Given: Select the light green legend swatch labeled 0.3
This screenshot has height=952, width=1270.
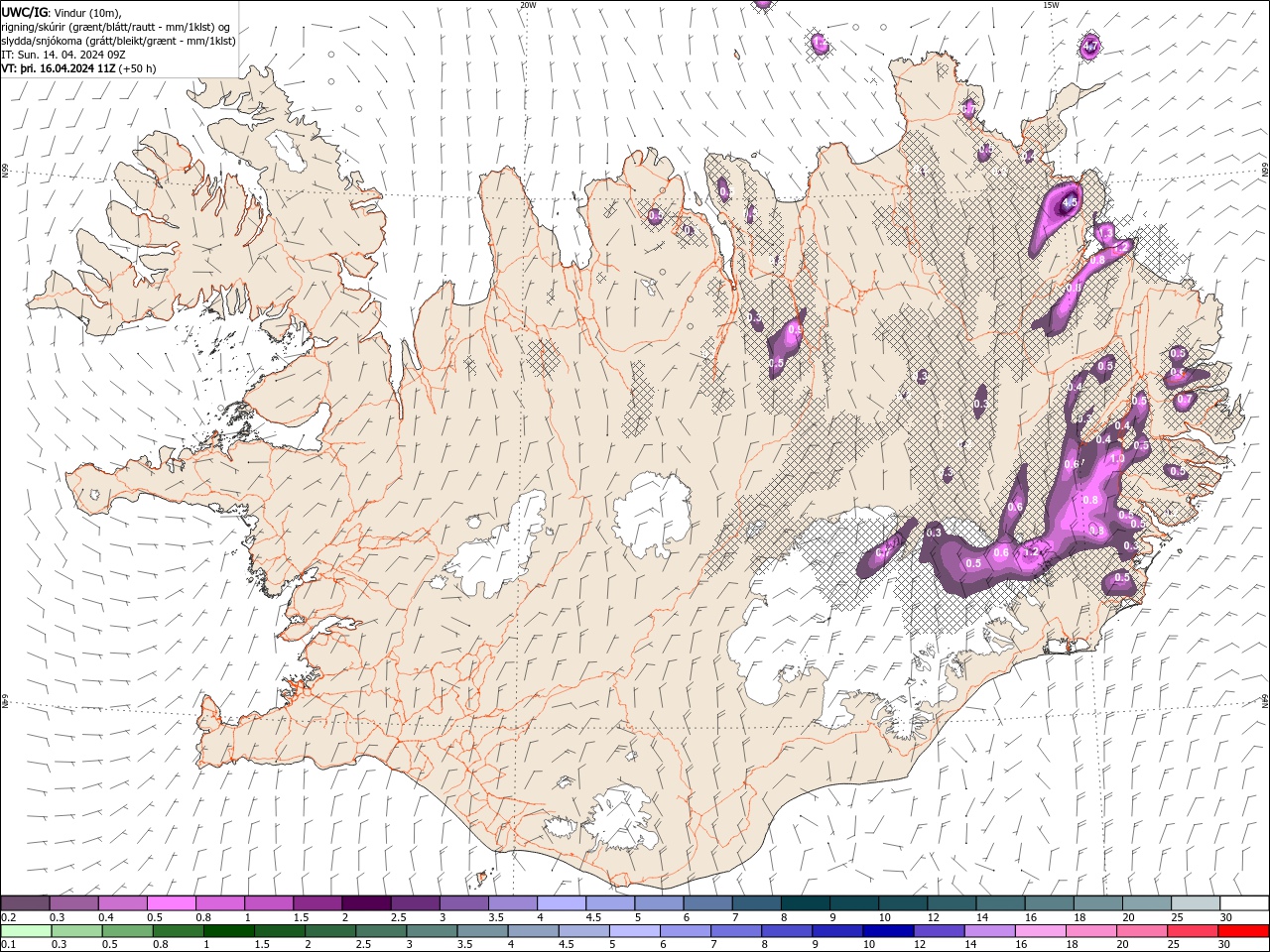Looking at the screenshot, I should point(76,930).
